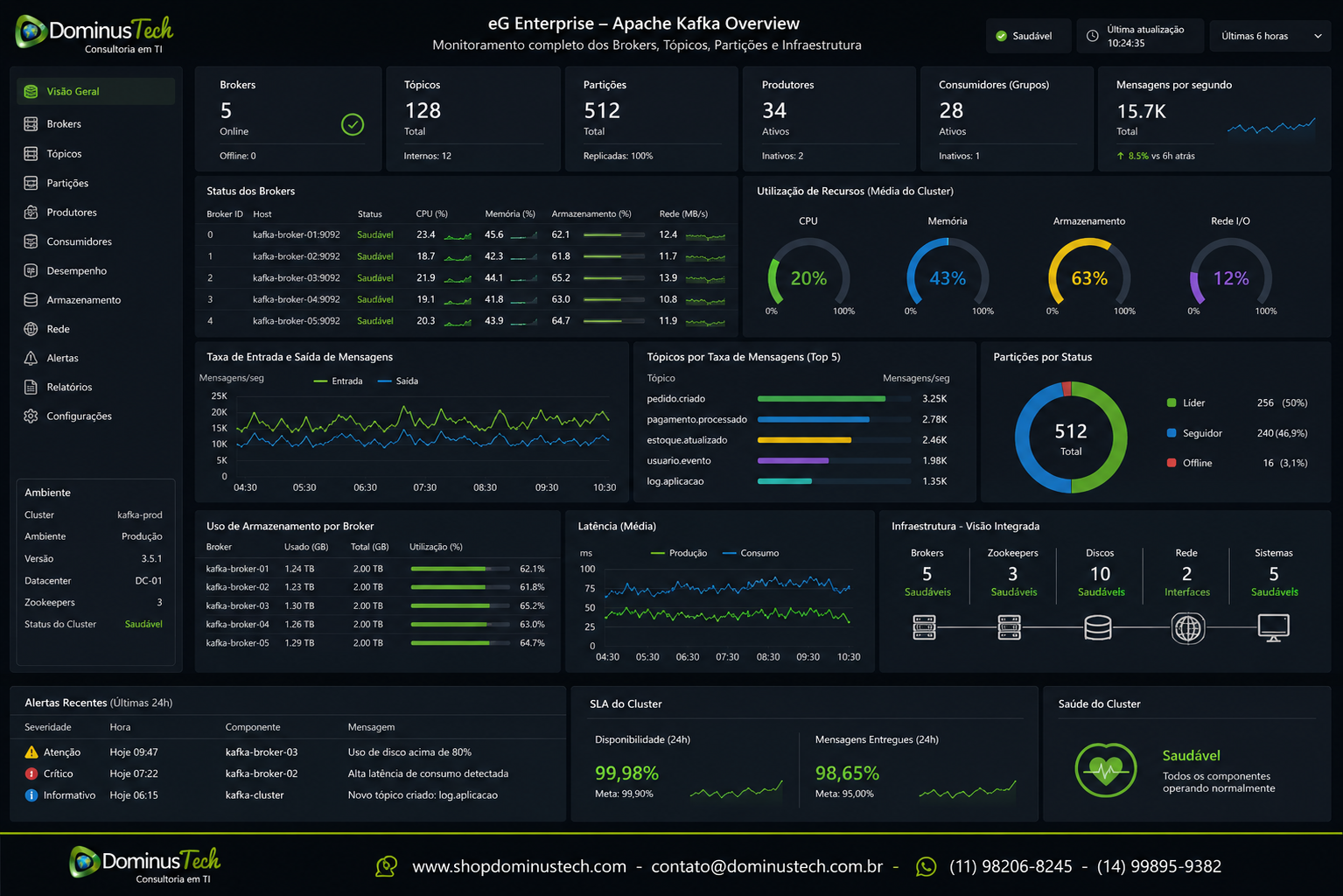This screenshot has width=1343, height=896.
Task: Click the Atenção yellow warning icon
Action: [x=31, y=752]
